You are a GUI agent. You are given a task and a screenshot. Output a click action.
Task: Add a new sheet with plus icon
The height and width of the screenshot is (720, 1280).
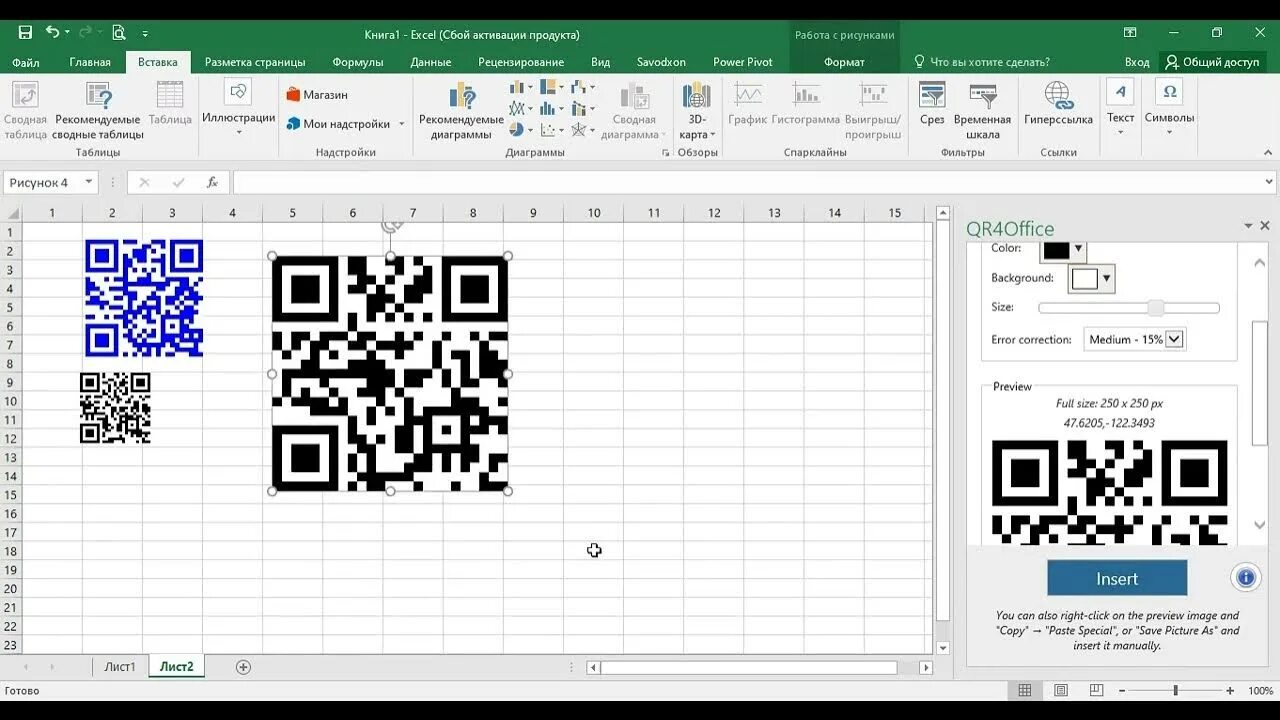(x=243, y=667)
